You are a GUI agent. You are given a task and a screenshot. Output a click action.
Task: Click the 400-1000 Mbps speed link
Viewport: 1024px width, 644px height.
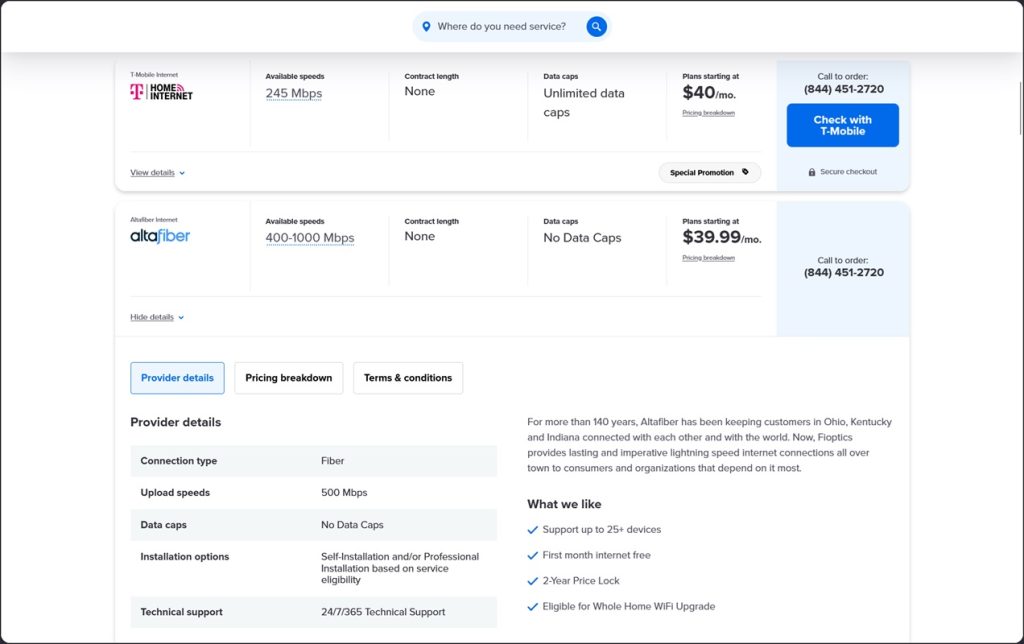(x=310, y=238)
